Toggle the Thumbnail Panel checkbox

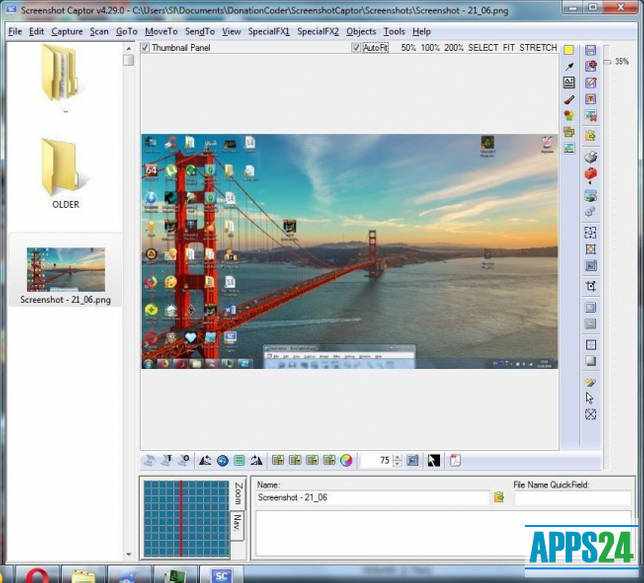pyautogui.click(x=145, y=48)
